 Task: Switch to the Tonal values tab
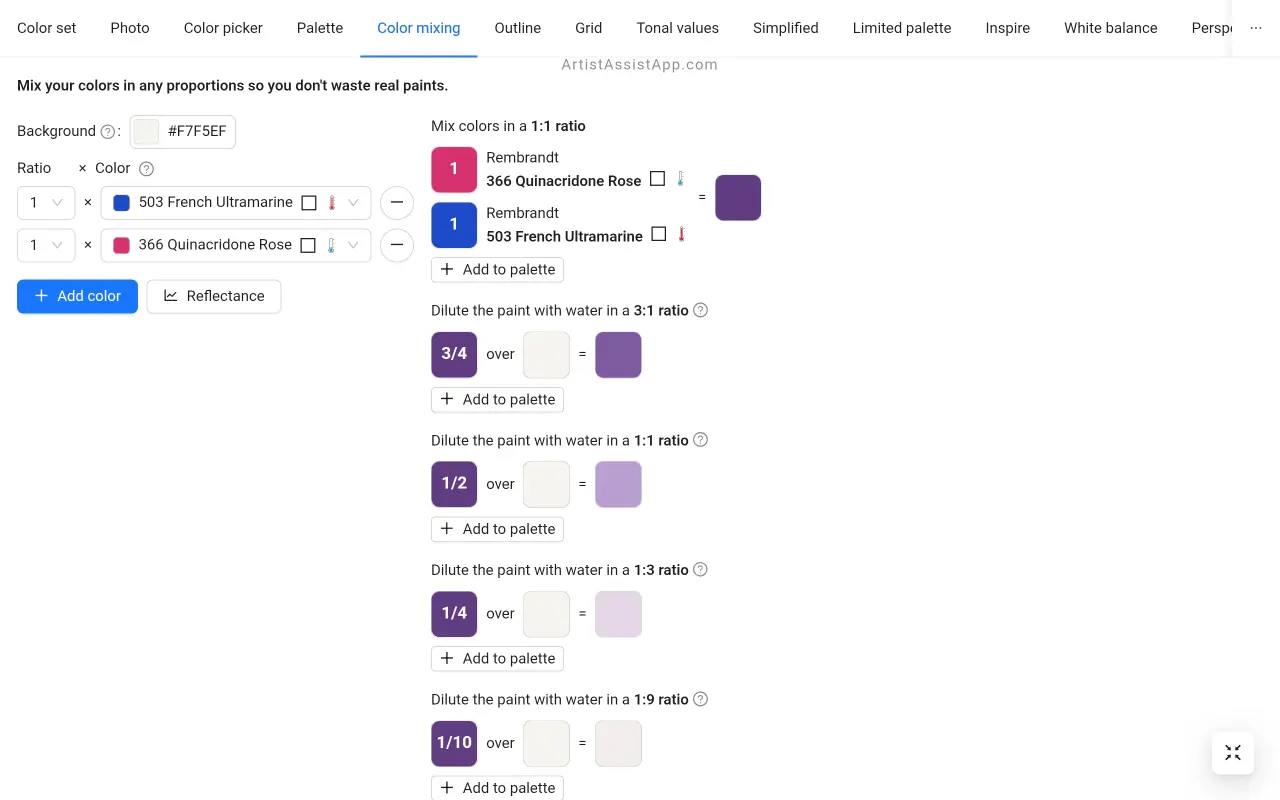point(677,28)
